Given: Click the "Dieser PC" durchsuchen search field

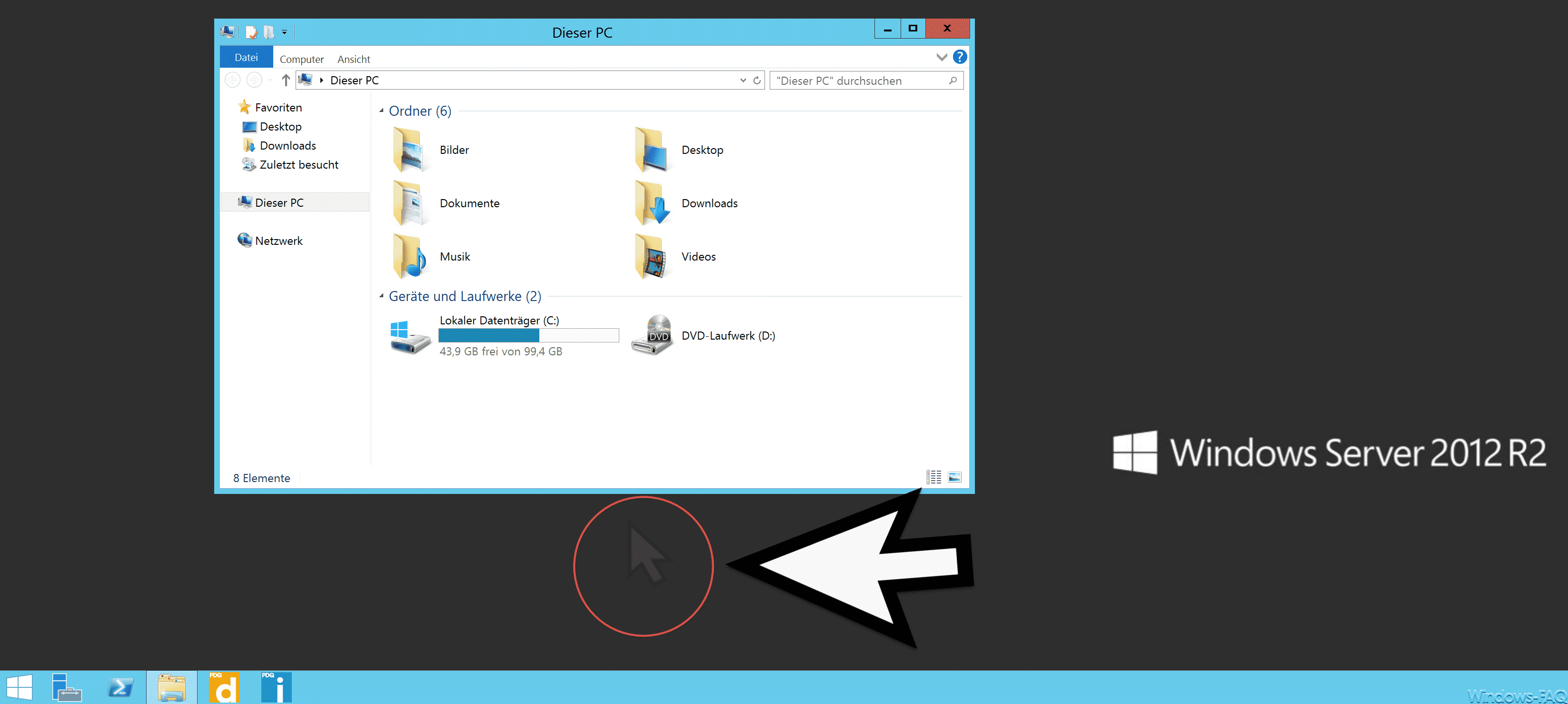Looking at the screenshot, I should click(865, 80).
